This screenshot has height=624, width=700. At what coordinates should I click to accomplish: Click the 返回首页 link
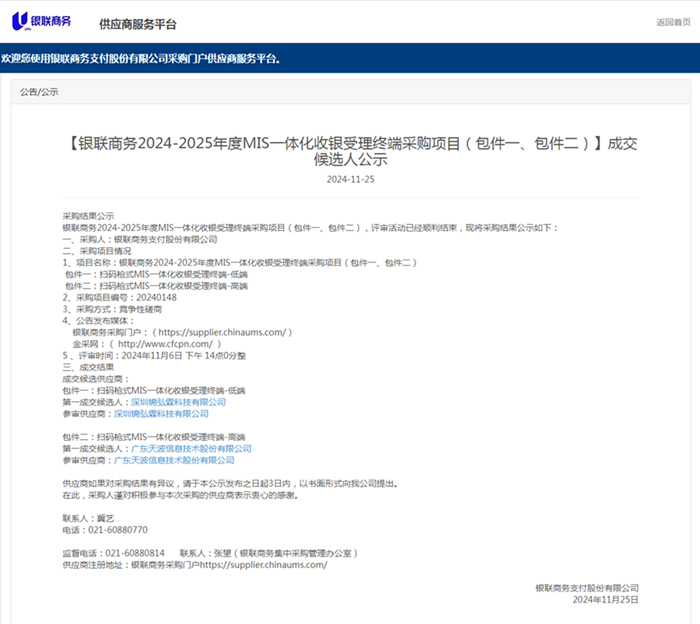tap(672, 22)
